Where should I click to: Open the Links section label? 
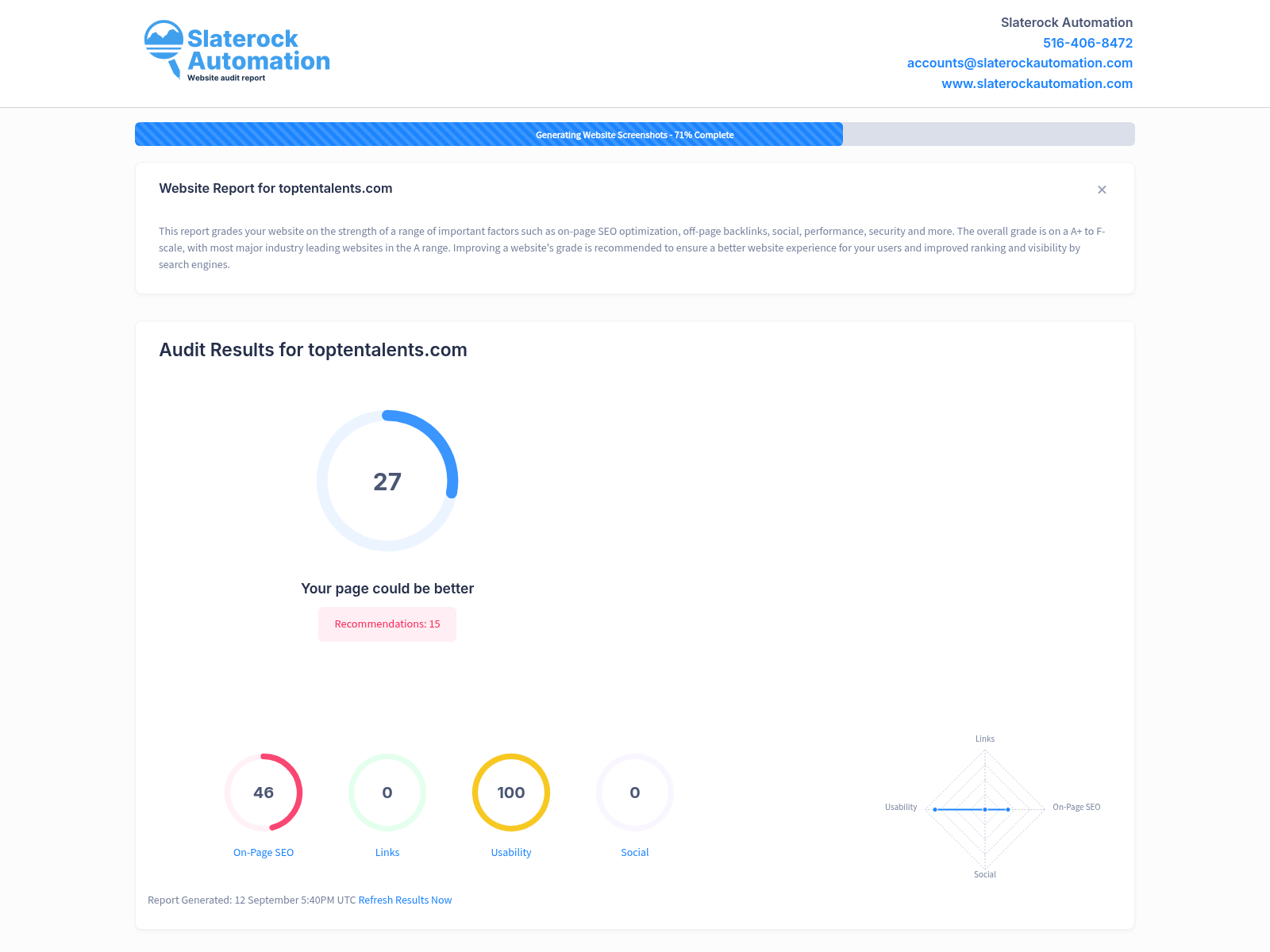tap(387, 853)
